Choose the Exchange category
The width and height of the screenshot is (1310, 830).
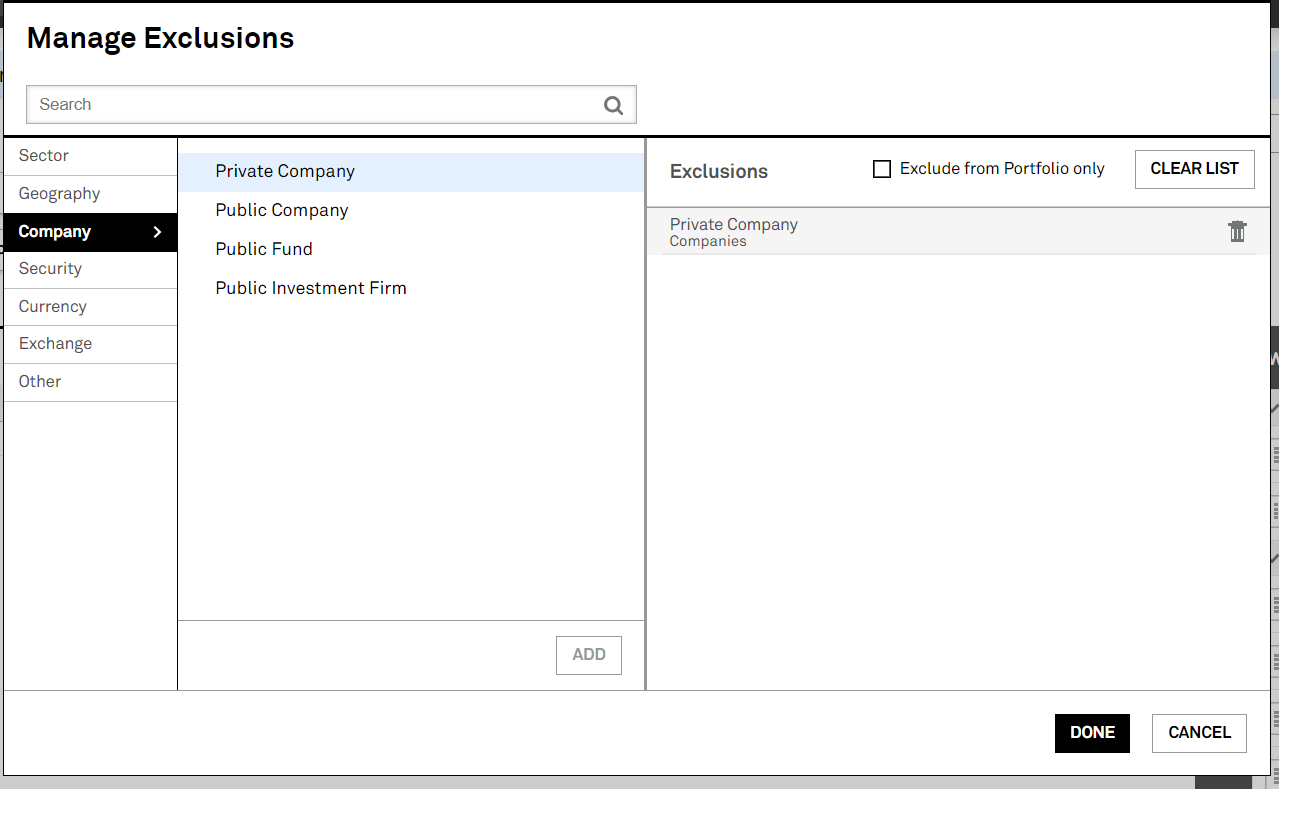pyautogui.click(x=56, y=344)
